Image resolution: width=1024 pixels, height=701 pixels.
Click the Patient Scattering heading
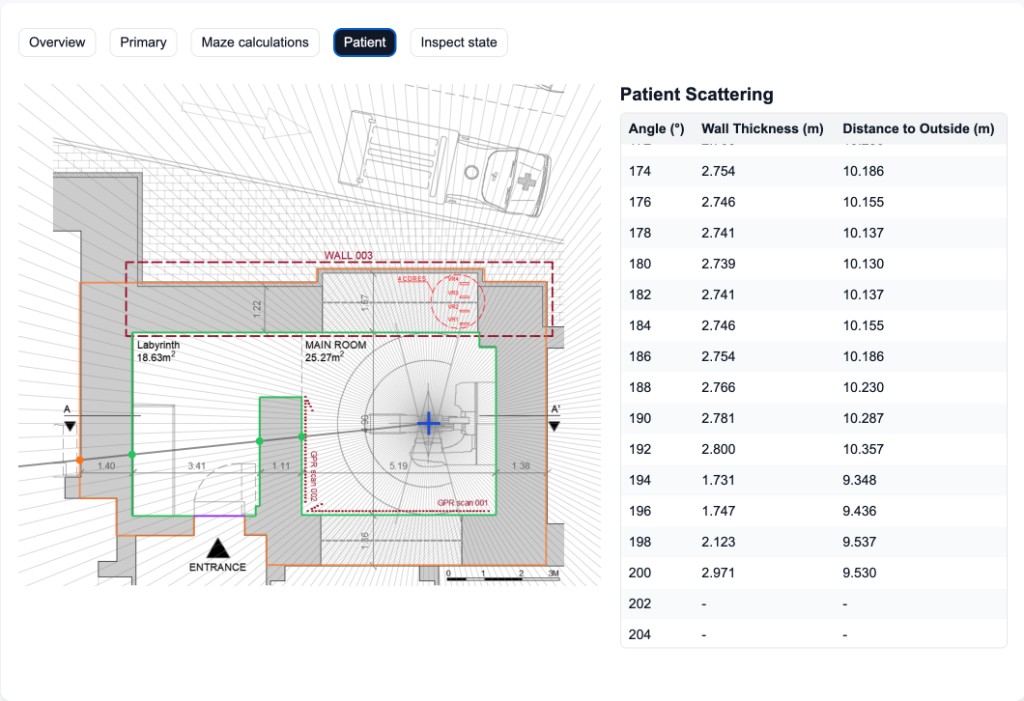point(697,95)
